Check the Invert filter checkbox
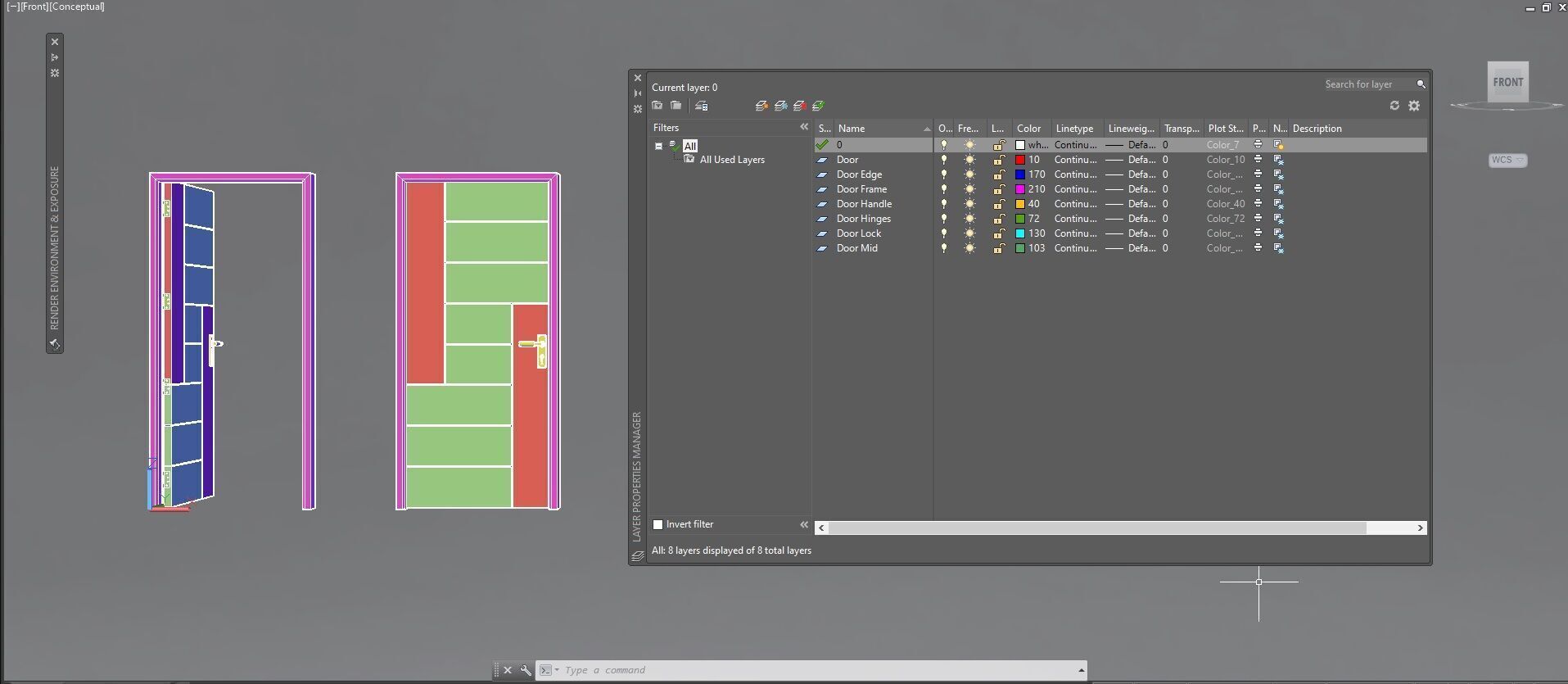Image resolution: width=1568 pixels, height=684 pixels. pos(657,524)
